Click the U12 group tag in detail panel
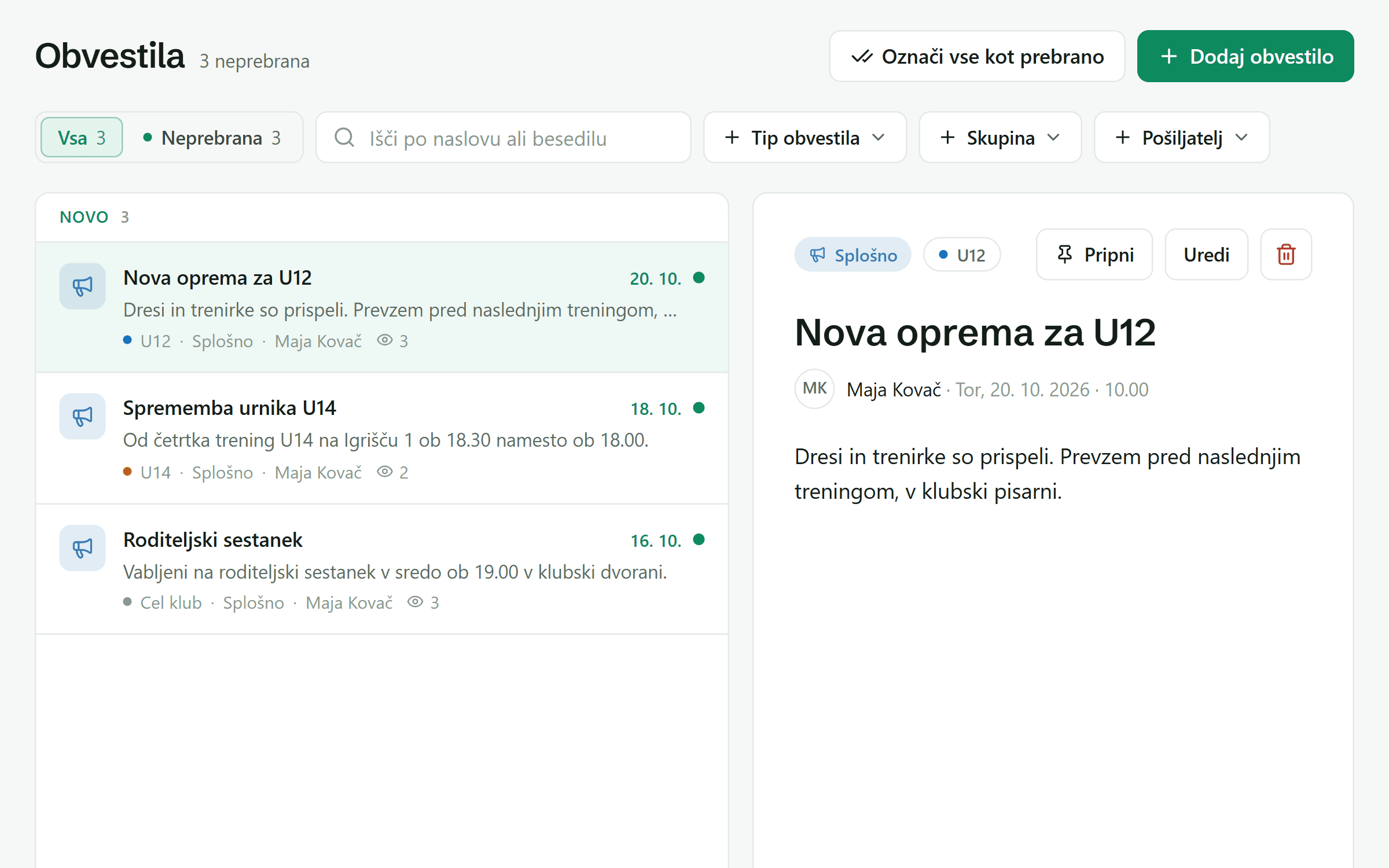This screenshot has width=1389, height=868. pos(962,255)
